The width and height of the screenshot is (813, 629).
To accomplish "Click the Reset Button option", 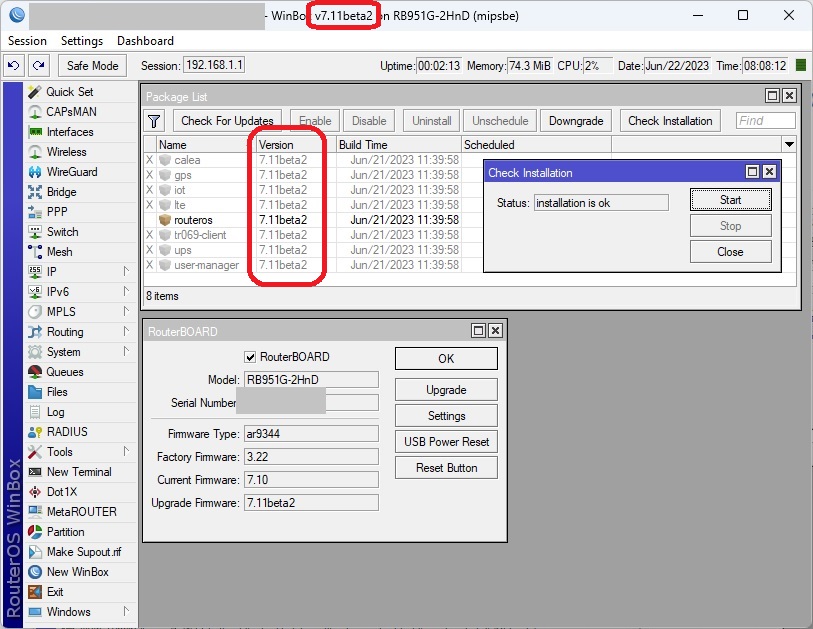I will pos(446,468).
